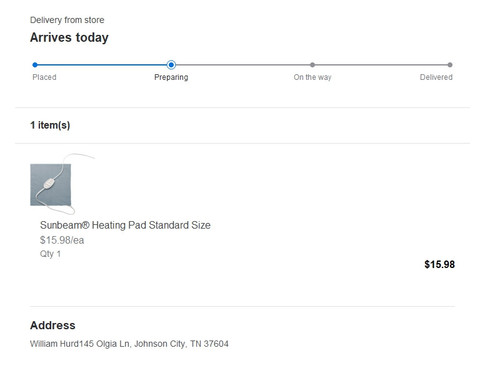Click the On the way label
The width and height of the screenshot is (500, 391).
[x=312, y=77]
